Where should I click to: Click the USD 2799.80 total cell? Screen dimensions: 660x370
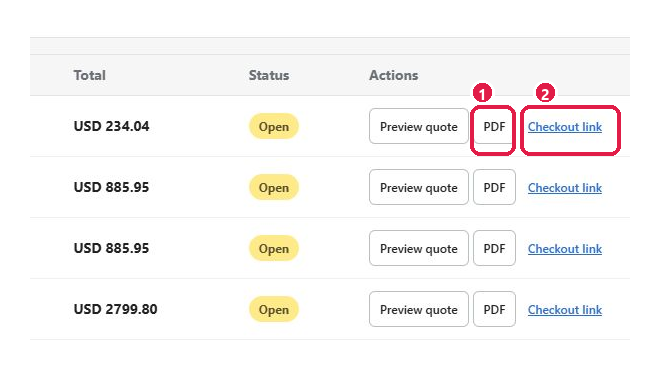[x=115, y=309]
